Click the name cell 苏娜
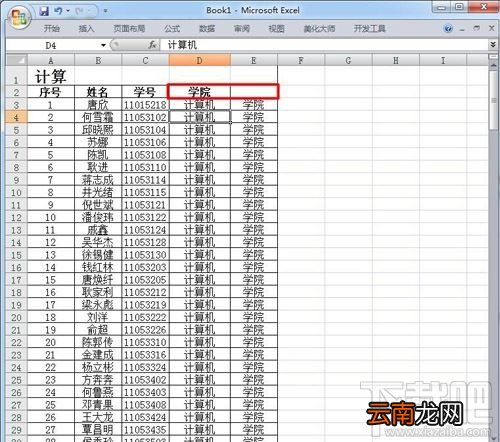500x442 pixels. (x=98, y=142)
